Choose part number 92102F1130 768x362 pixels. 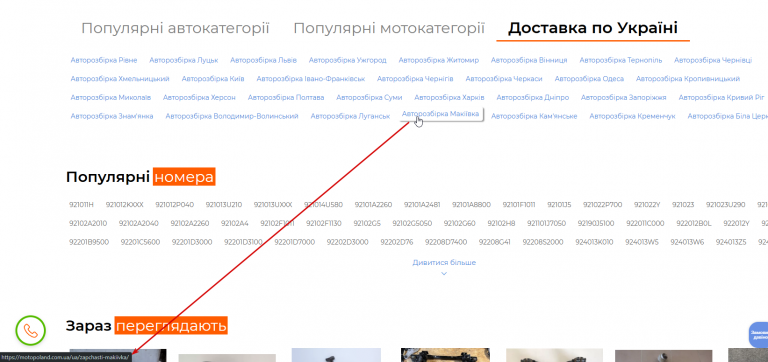click(x=324, y=223)
